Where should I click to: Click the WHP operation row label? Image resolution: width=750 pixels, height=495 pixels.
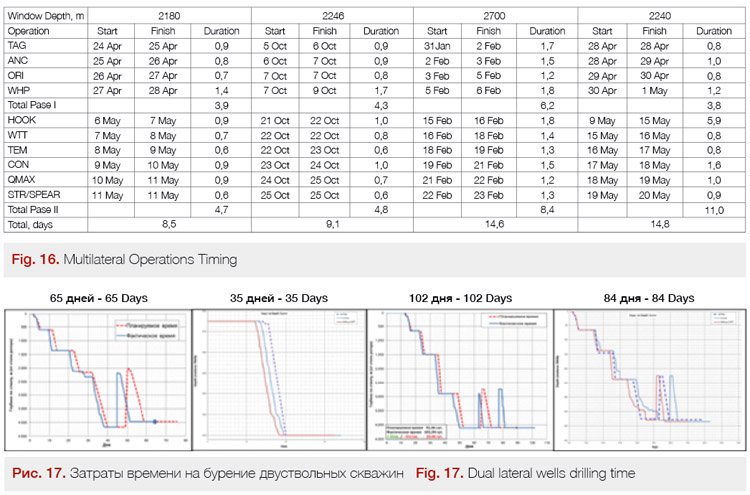click(x=18, y=89)
